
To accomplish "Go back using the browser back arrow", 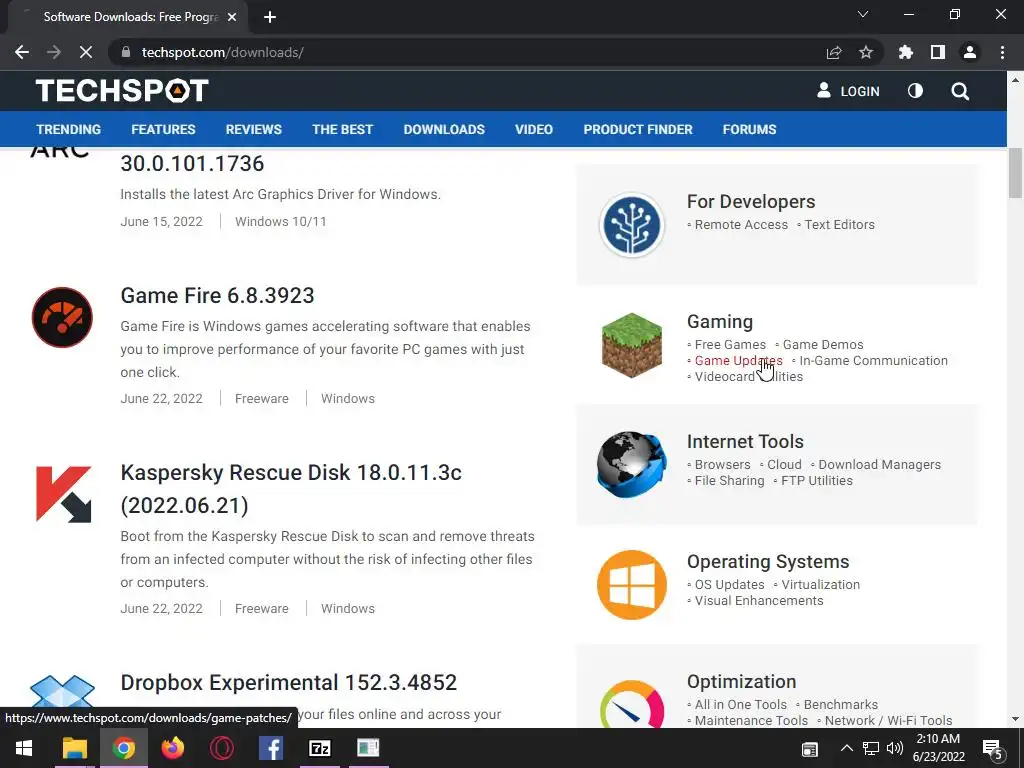I will (22, 52).
